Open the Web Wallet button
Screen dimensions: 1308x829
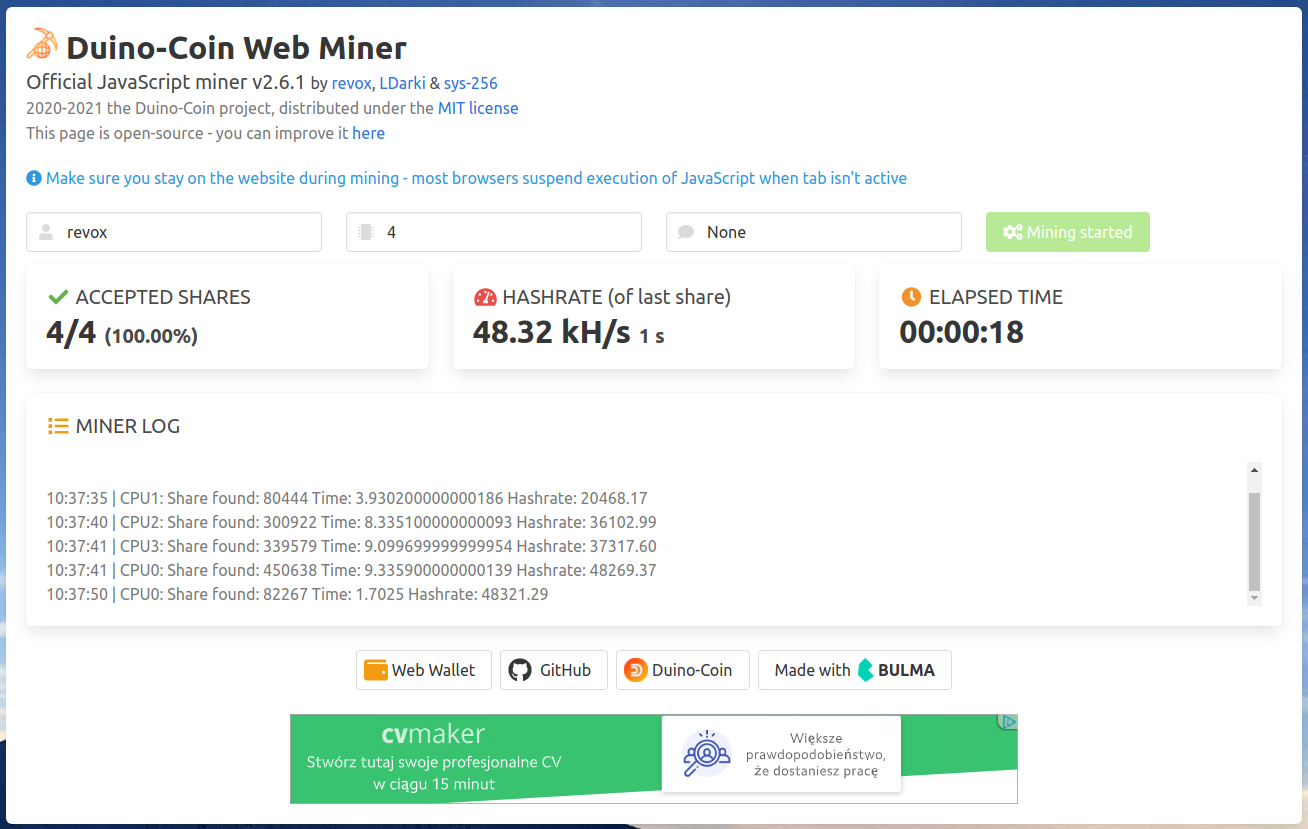click(424, 670)
